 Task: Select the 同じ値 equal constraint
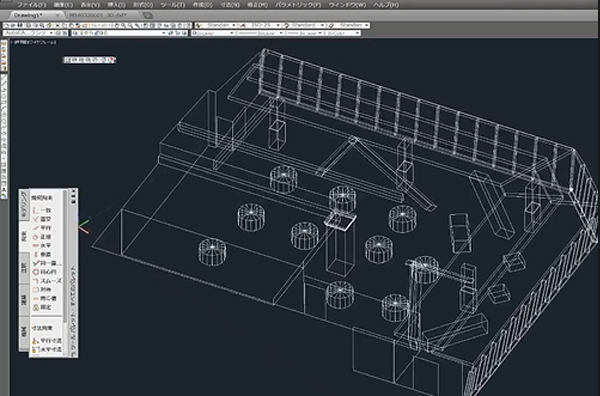44,298
